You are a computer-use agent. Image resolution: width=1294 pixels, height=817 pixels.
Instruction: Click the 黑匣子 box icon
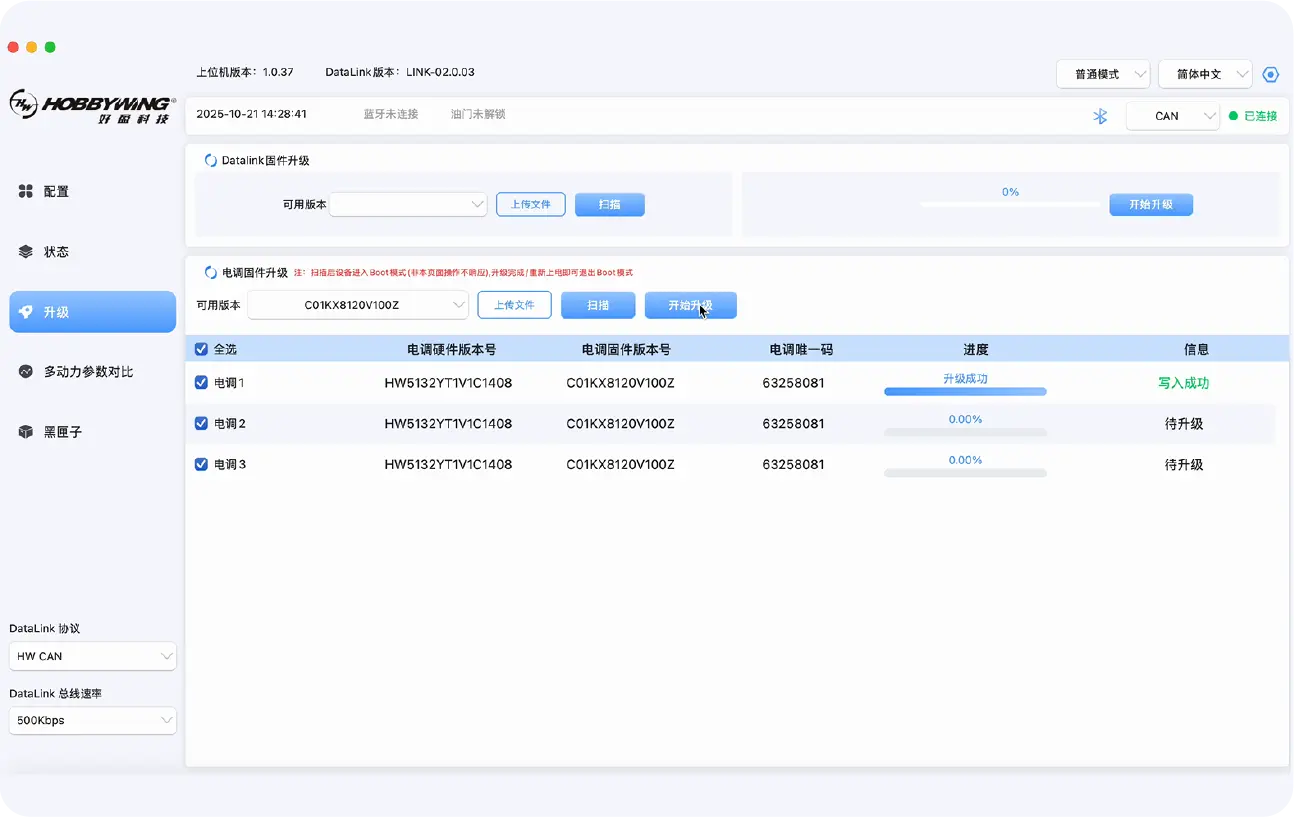tap(26, 432)
